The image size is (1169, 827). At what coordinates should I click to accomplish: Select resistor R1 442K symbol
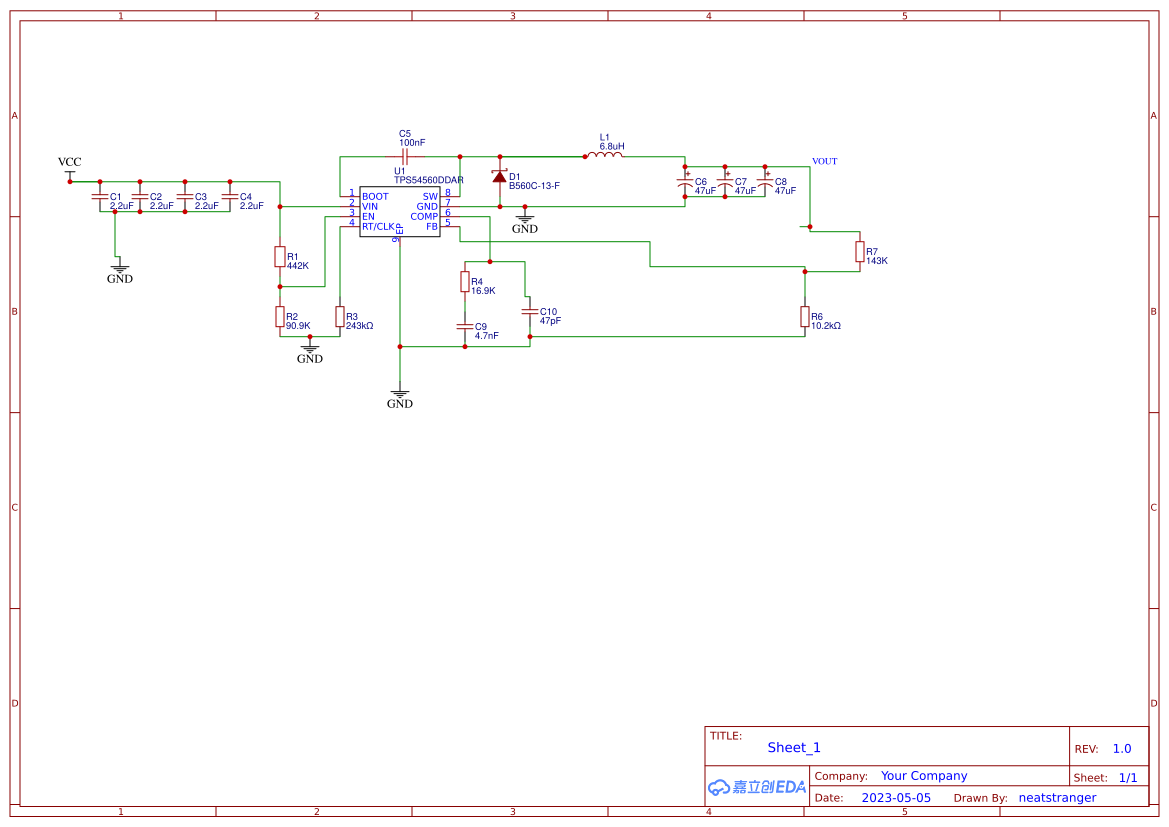280,257
